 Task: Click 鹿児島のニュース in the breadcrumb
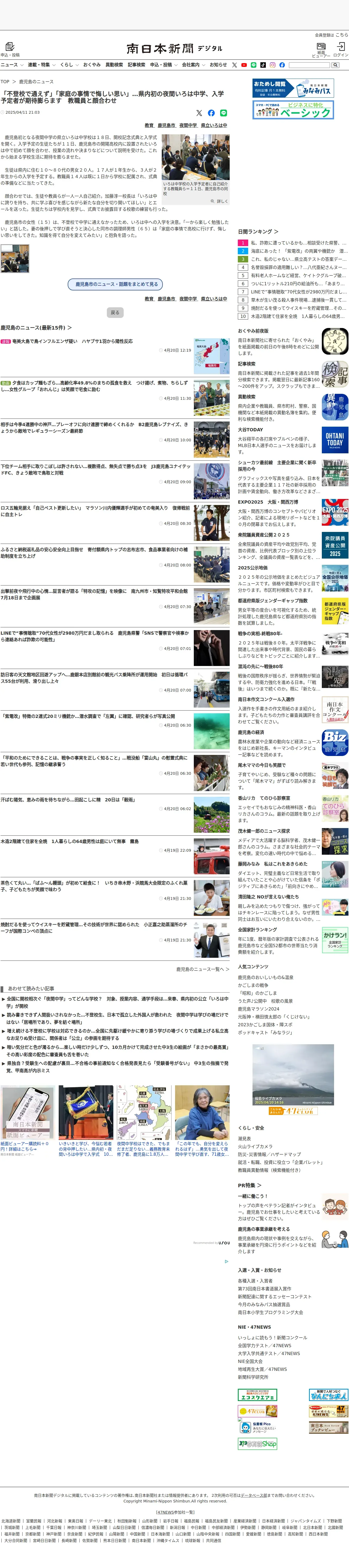[x=36, y=82]
